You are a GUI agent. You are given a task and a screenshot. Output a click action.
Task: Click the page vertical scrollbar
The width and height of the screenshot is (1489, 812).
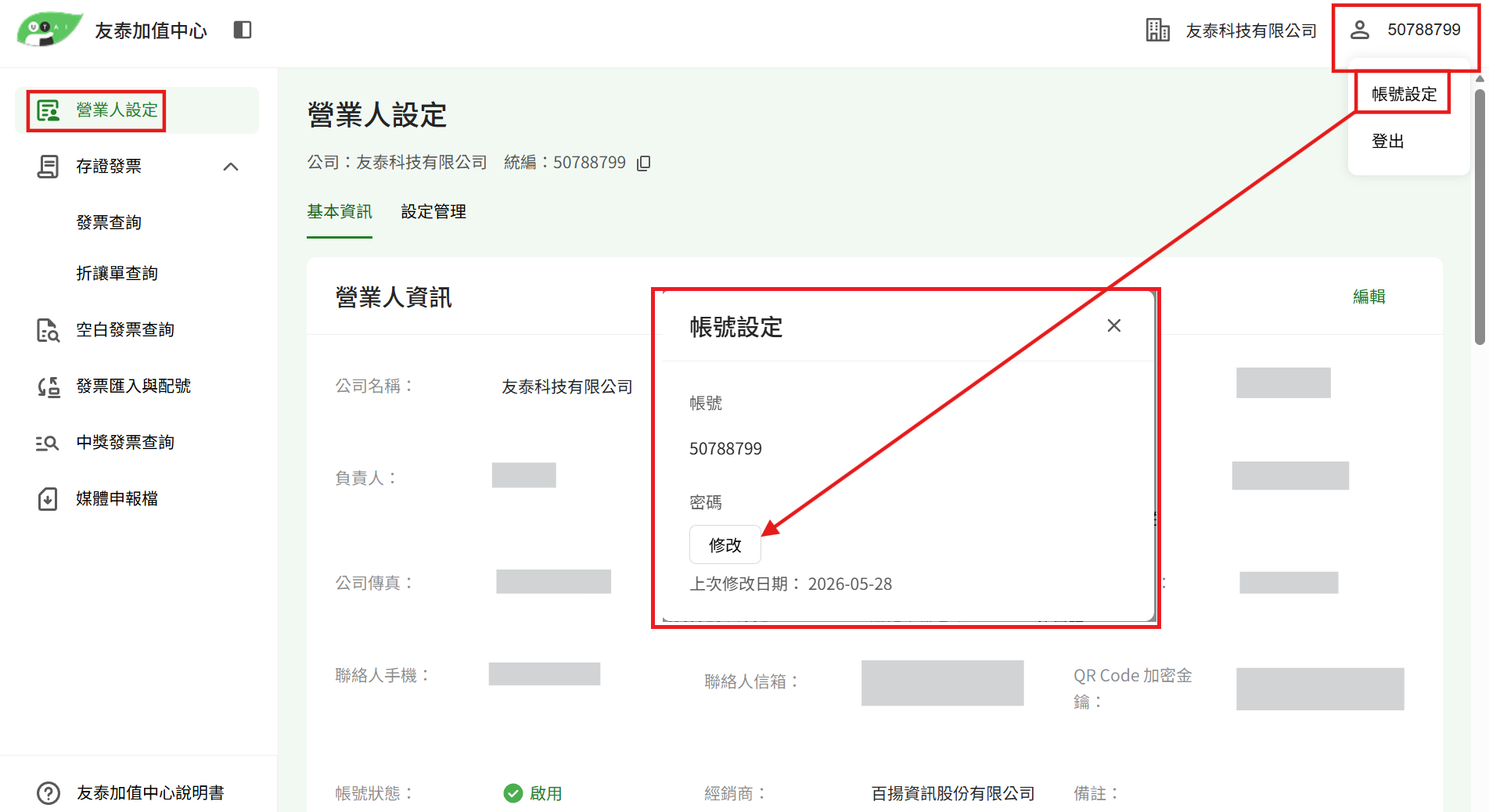click(x=1480, y=215)
